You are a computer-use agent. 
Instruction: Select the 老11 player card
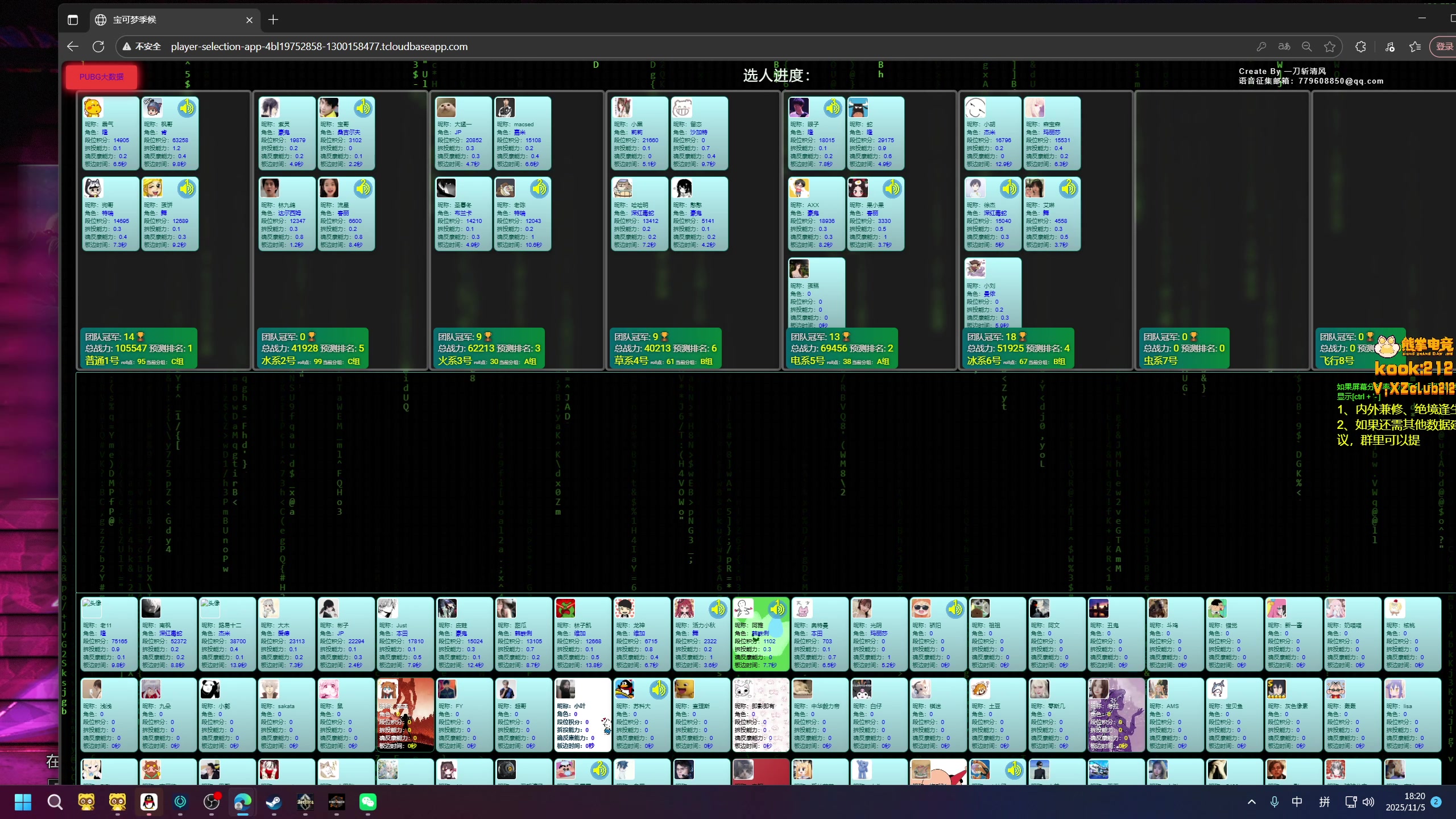[x=109, y=633]
